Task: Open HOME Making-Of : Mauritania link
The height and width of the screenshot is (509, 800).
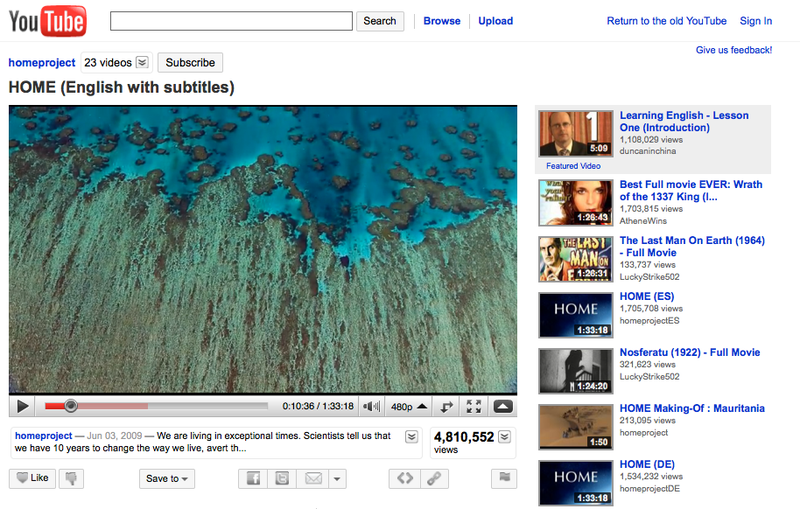Action: pyautogui.click(x=692, y=409)
